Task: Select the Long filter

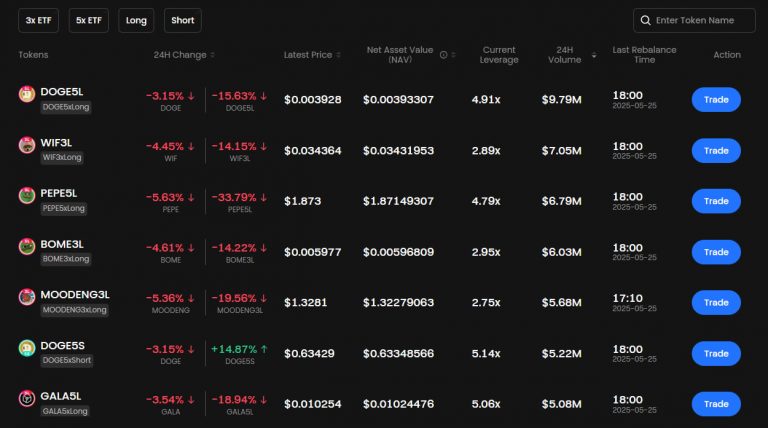Action: (x=136, y=21)
